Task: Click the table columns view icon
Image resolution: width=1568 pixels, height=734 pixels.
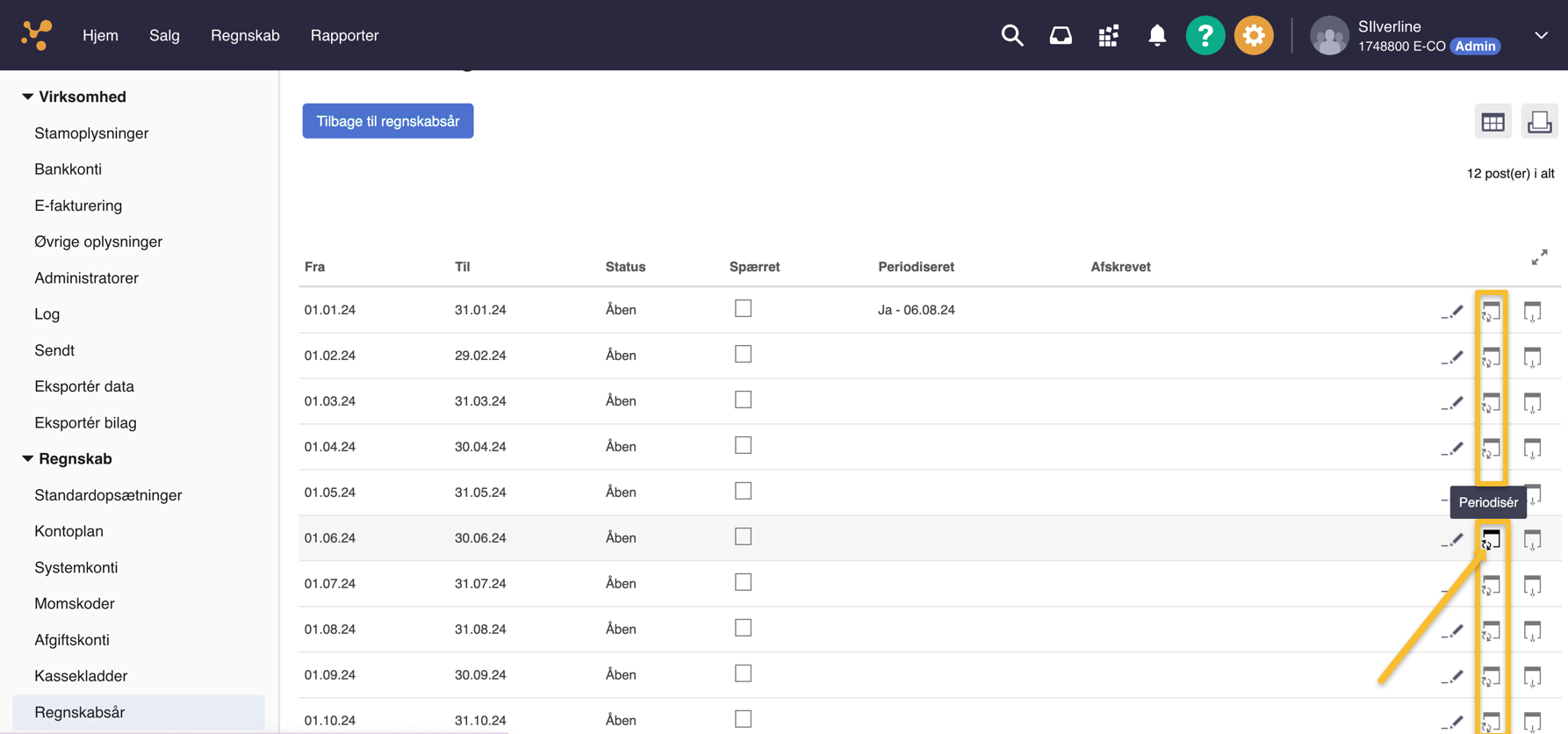Action: point(1492,122)
